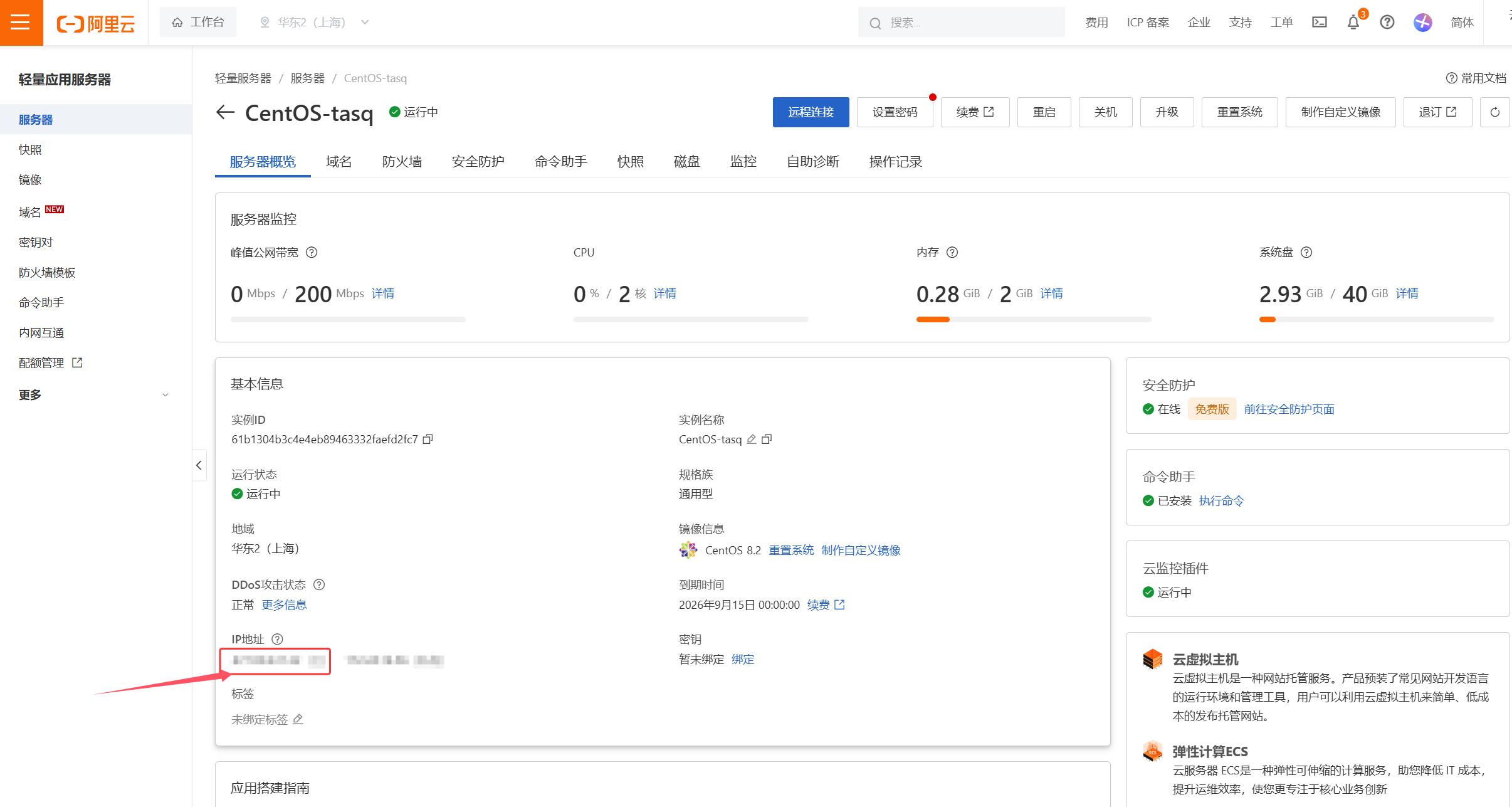This screenshot has height=807, width=1512.
Task: Click the 绑定 link next to 密钥
Action: (x=743, y=659)
